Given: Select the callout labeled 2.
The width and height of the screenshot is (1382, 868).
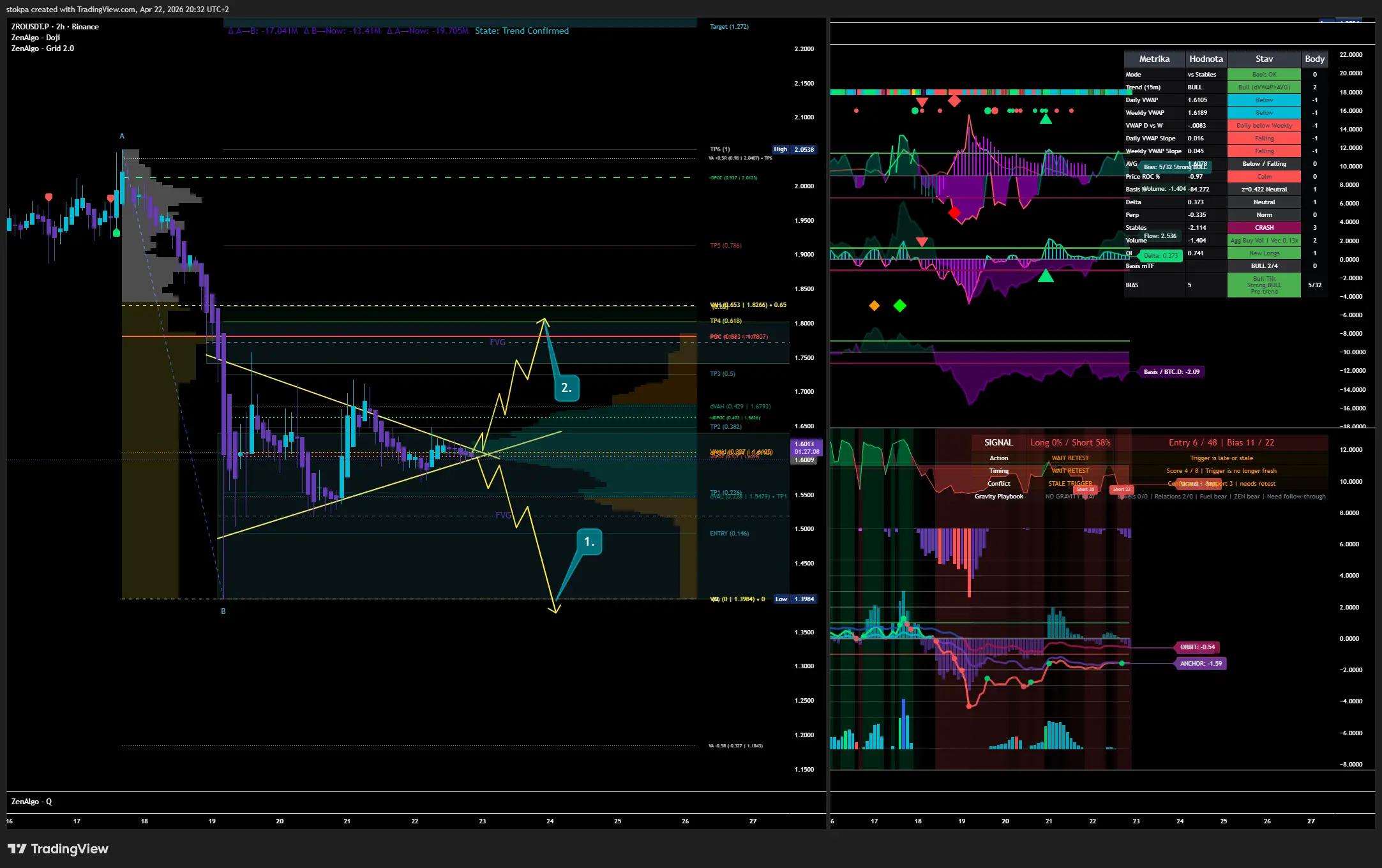Looking at the screenshot, I should tap(566, 388).
